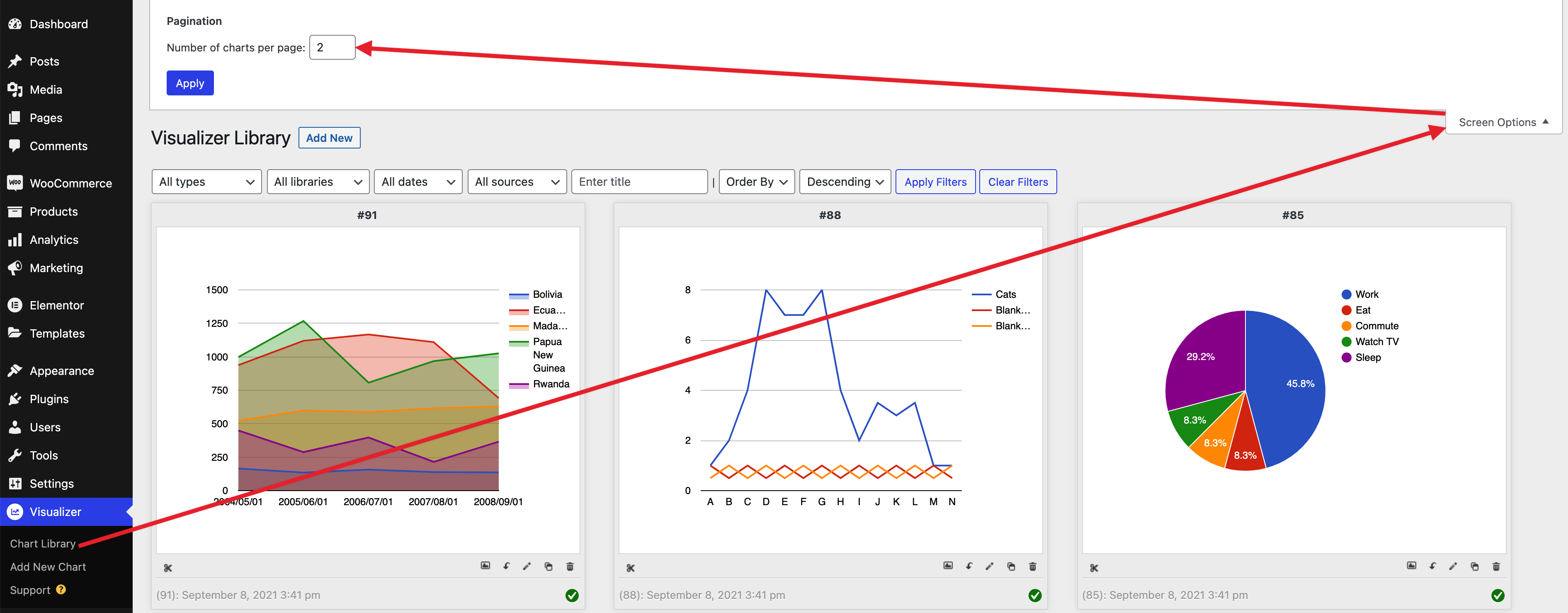Open Posts in the admin menu

[66, 61]
